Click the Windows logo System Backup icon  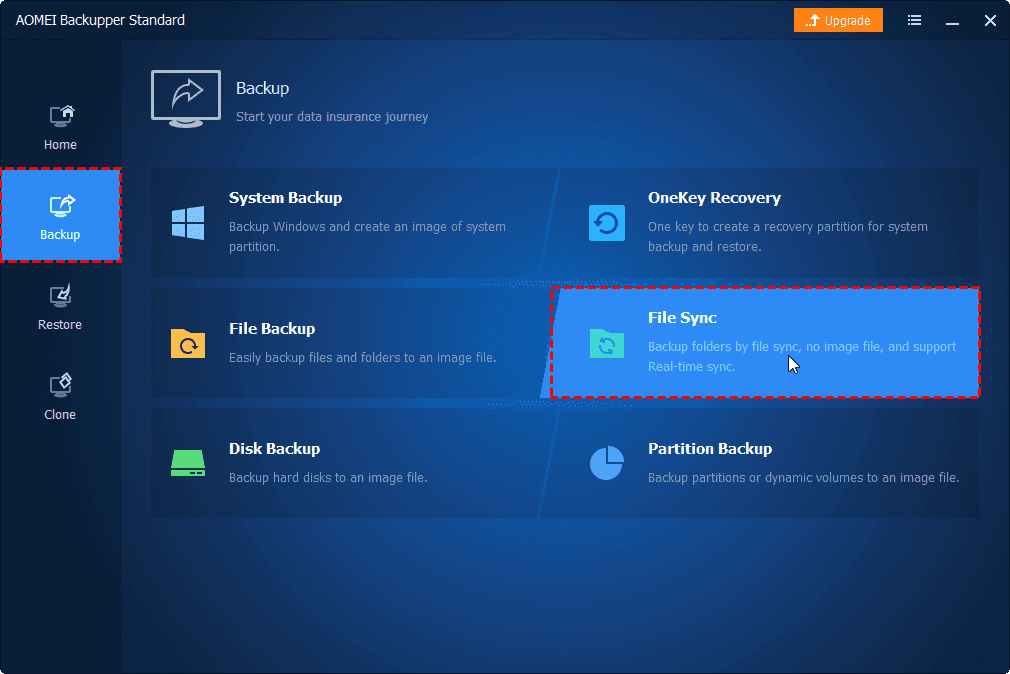click(188, 223)
